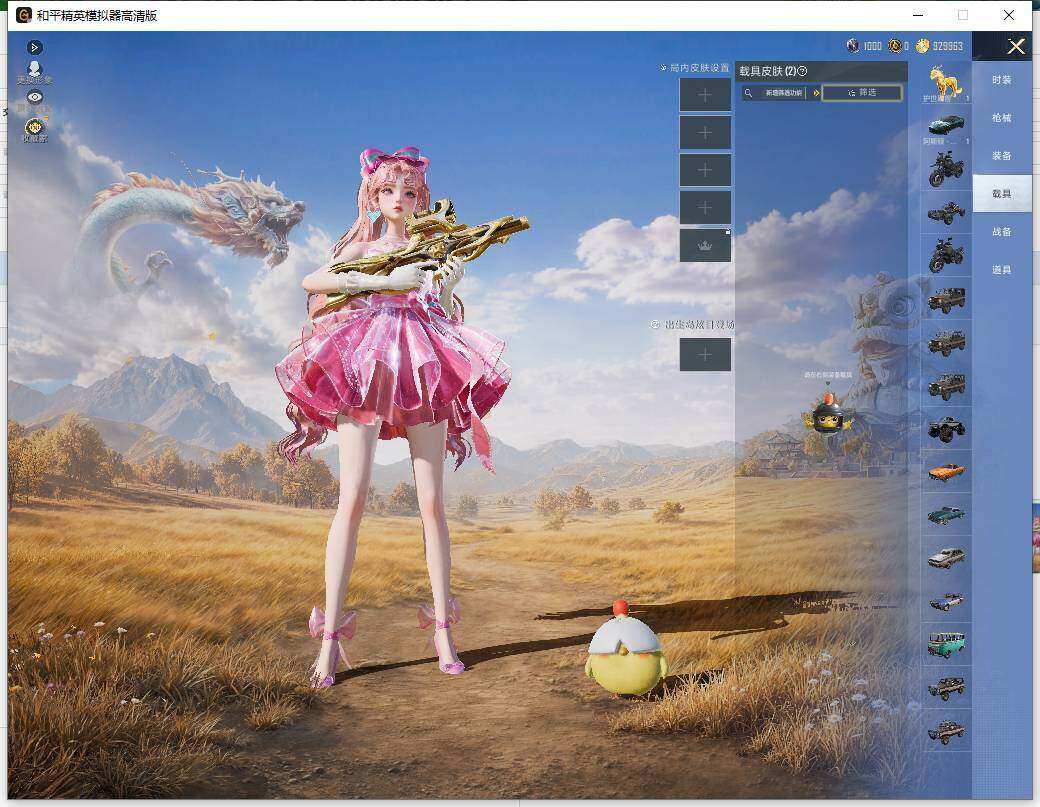Viewport: 1040px width, 807px height.
Task: Choose the three-wheeled buggy vehicle
Action: (946, 213)
